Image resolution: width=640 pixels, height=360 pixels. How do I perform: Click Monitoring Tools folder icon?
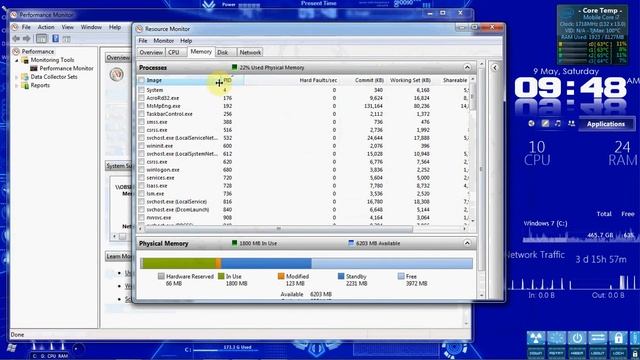(x=25, y=60)
